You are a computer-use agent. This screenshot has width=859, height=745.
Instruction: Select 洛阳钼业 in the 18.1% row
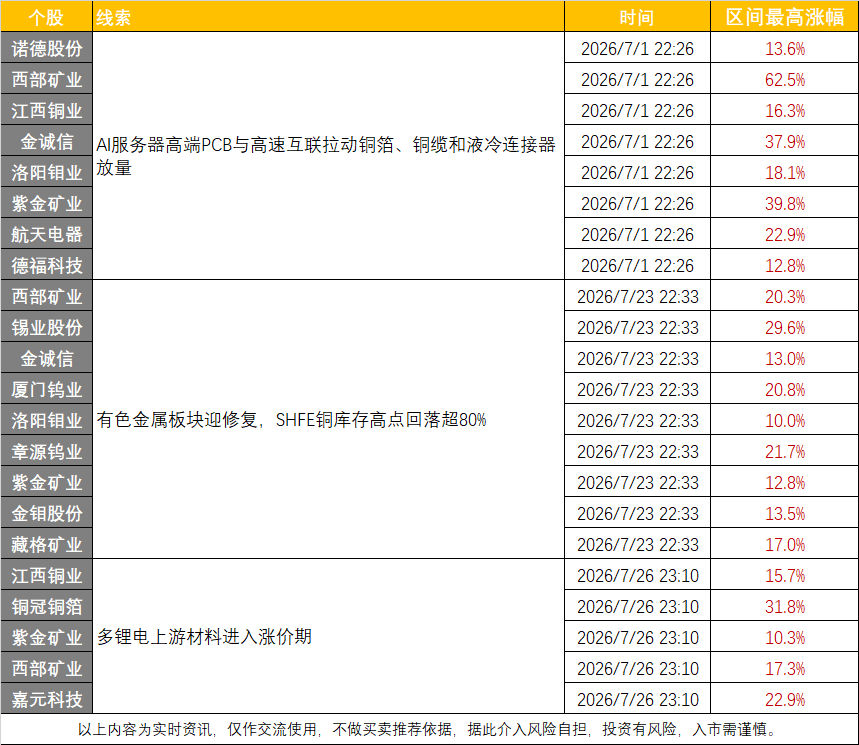click(x=47, y=172)
